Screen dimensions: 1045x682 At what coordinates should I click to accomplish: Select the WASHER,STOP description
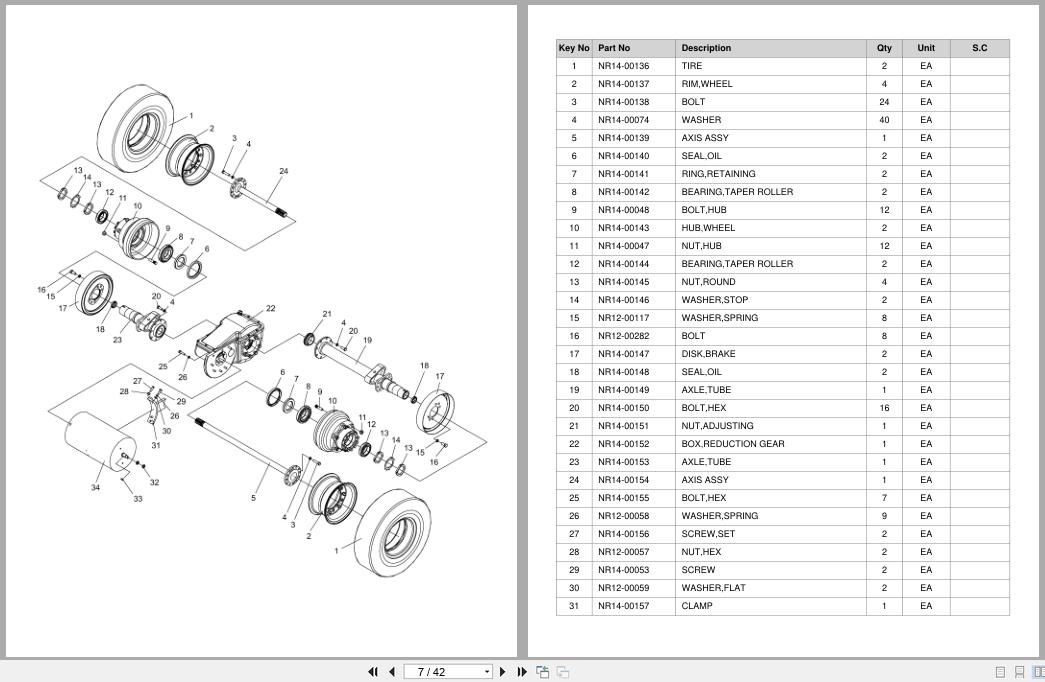click(714, 300)
